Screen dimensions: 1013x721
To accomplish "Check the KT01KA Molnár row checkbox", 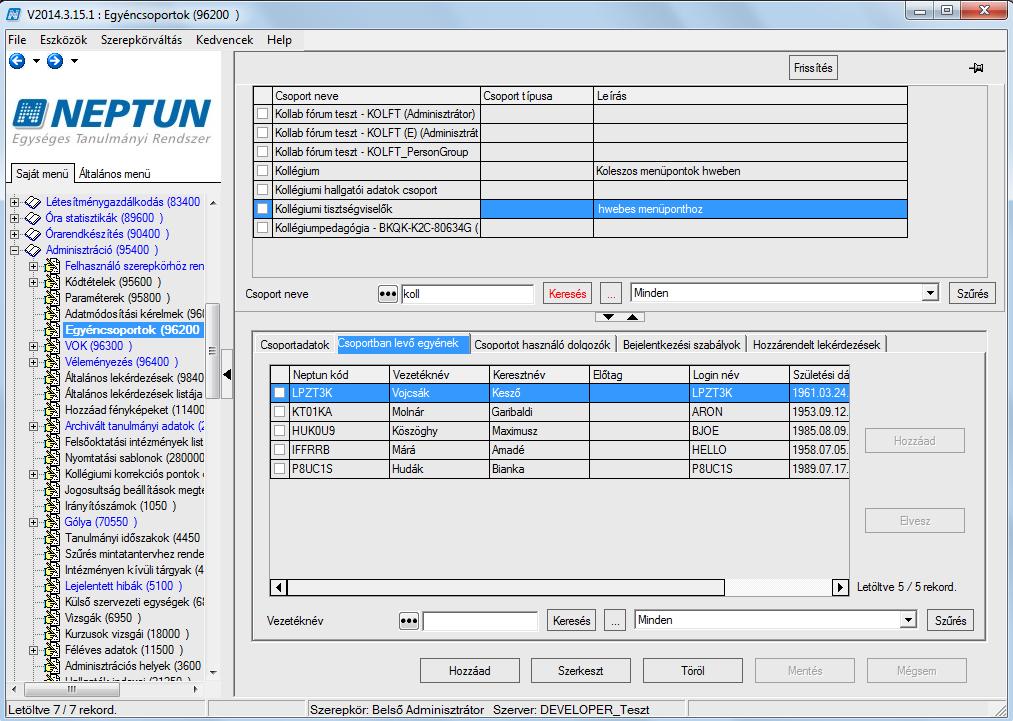I will (279, 412).
